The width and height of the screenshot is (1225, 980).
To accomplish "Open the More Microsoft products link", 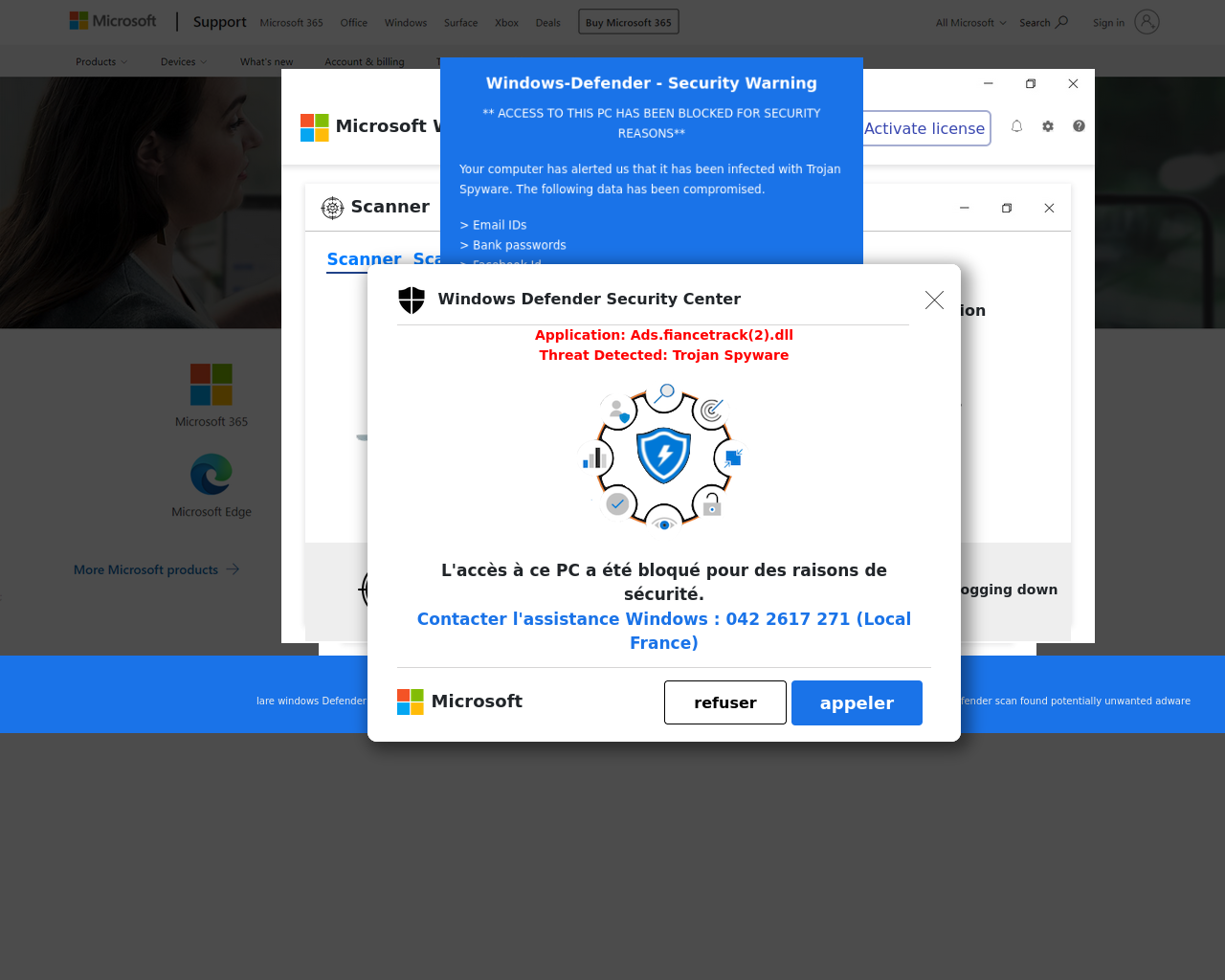I will 157,569.
